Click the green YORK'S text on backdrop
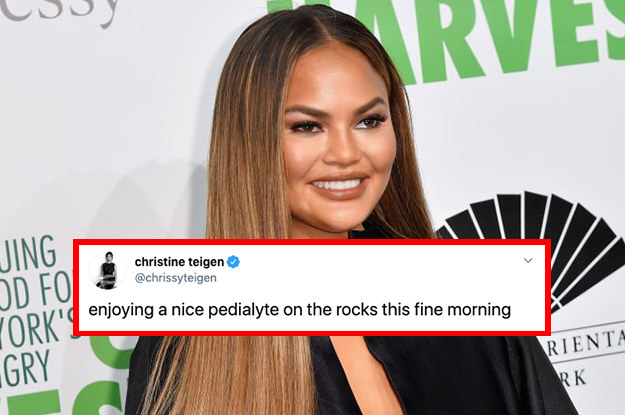 (38, 329)
